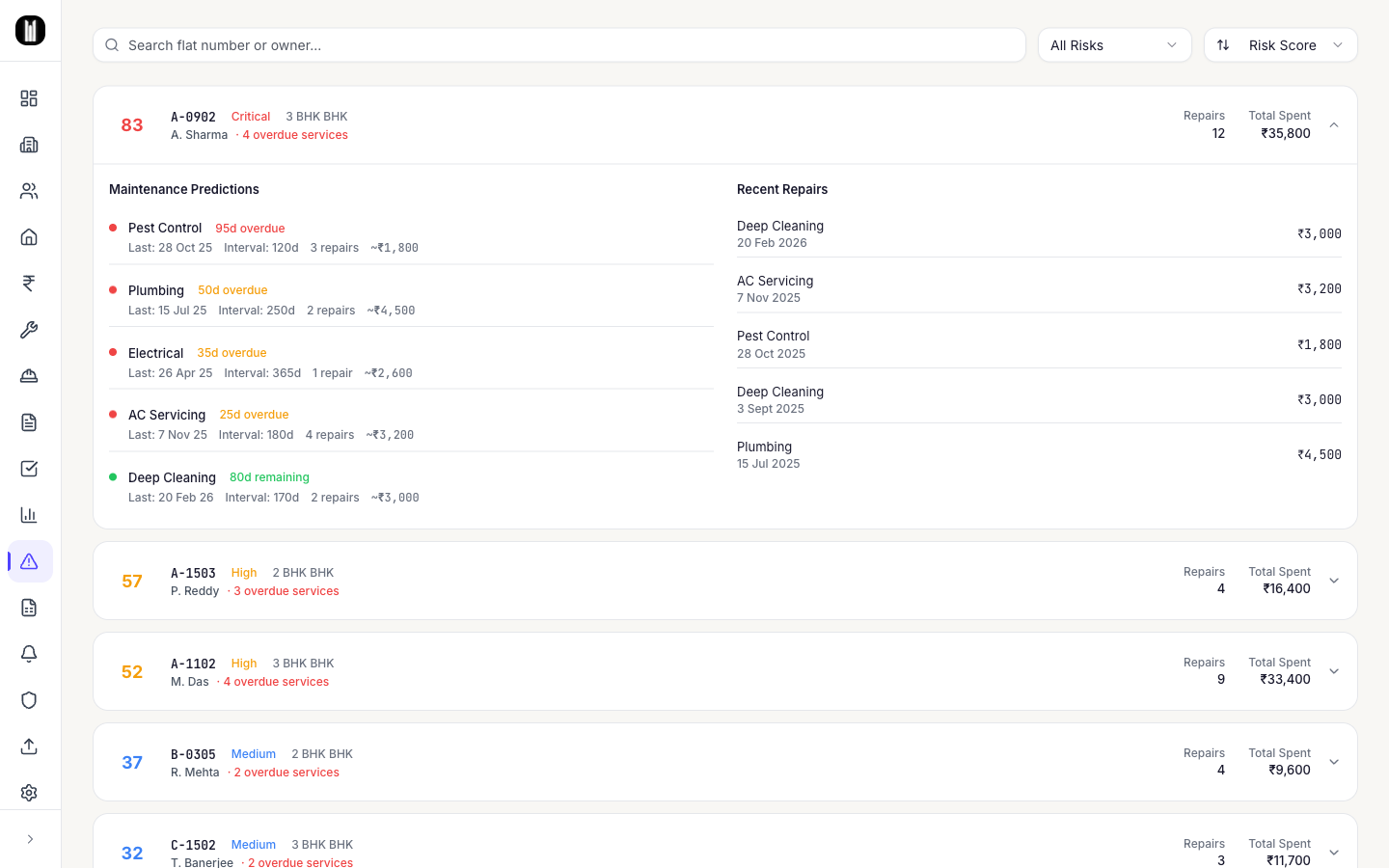
Task: Open the rupee payments icon in sidebar
Action: (x=29, y=284)
